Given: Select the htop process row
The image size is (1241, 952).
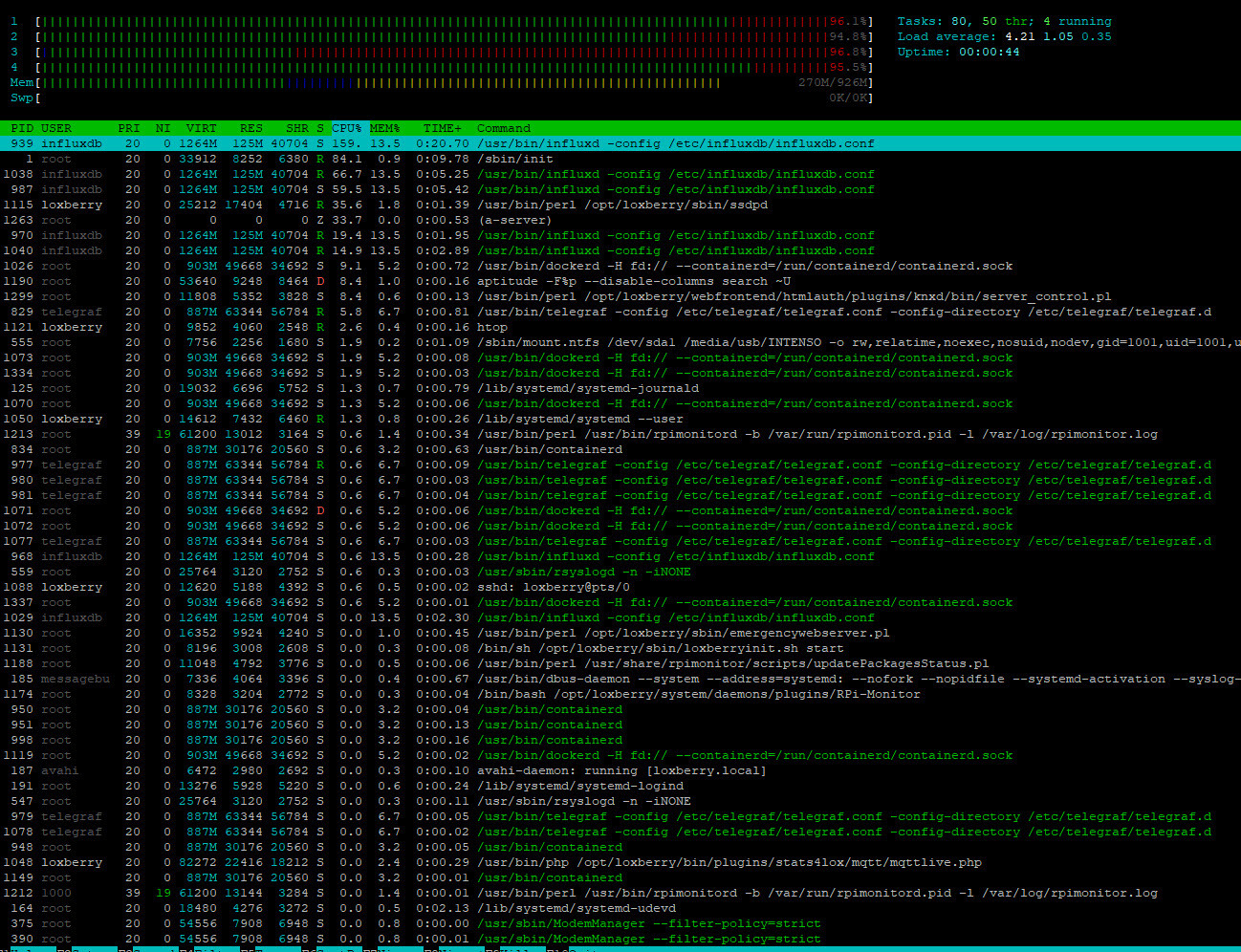Looking at the screenshot, I should click(492, 327).
